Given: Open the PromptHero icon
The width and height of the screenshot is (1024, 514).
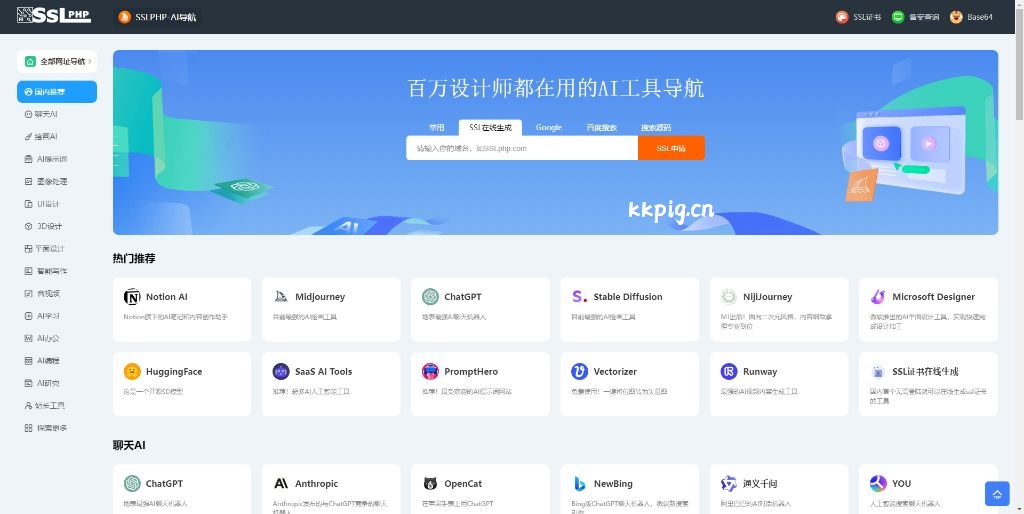Looking at the screenshot, I should click(x=430, y=372).
